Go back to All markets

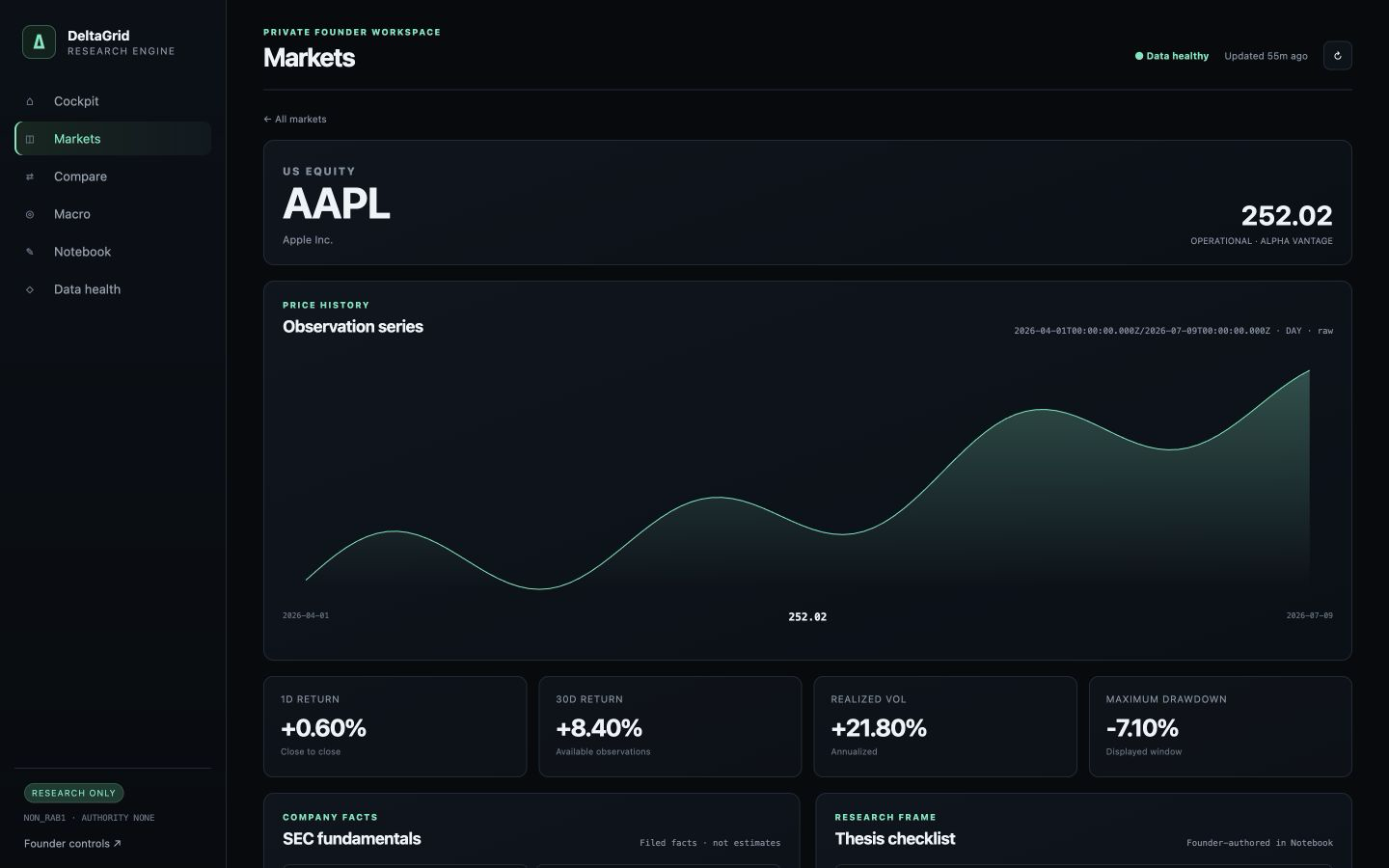pyautogui.click(x=295, y=120)
